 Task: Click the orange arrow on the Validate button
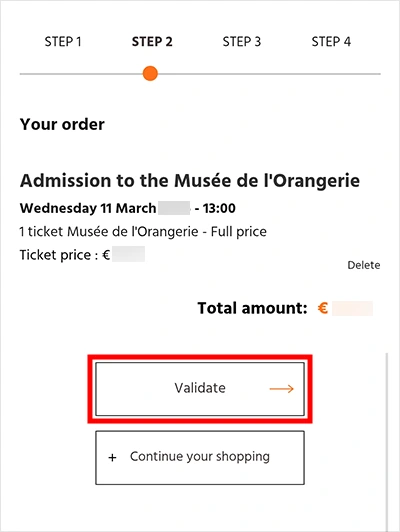tap(282, 388)
